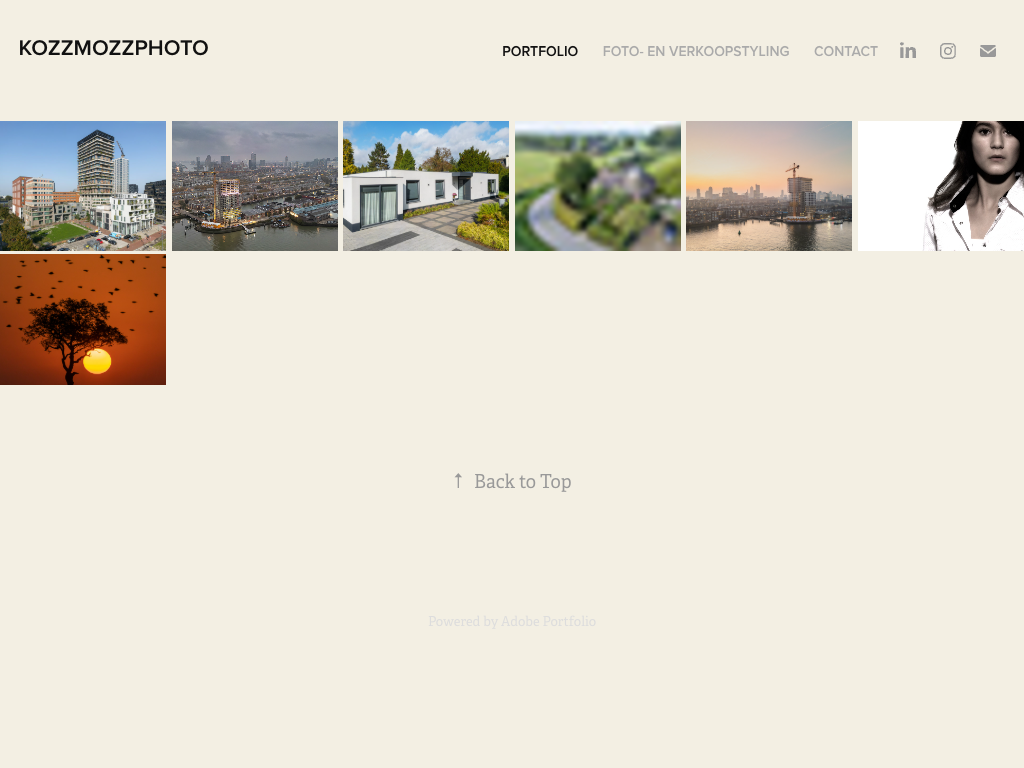Screen dimensions: 1024x768
Task: Click the construction crane in the sunset photo
Action: pos(793,187)
